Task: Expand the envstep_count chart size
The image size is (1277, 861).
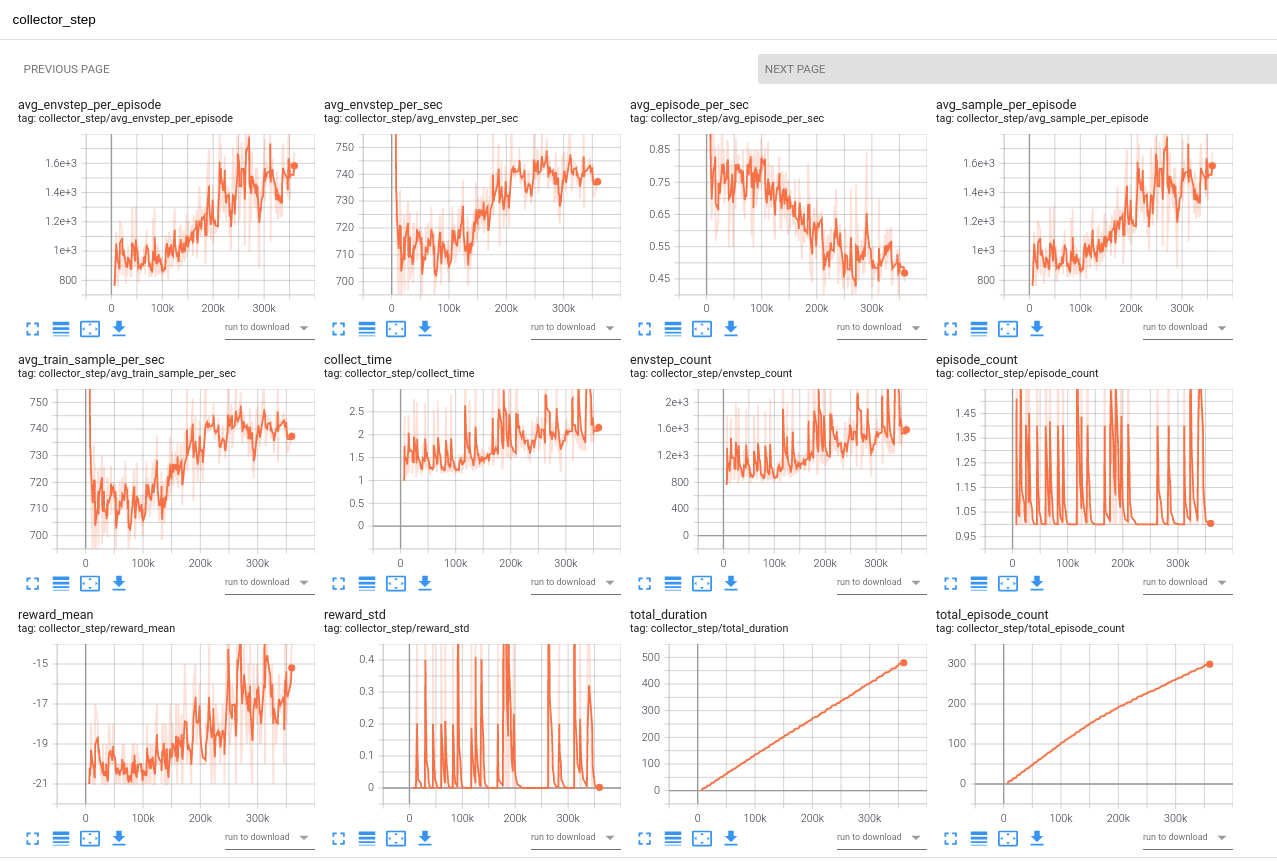Action: (644, 583)
